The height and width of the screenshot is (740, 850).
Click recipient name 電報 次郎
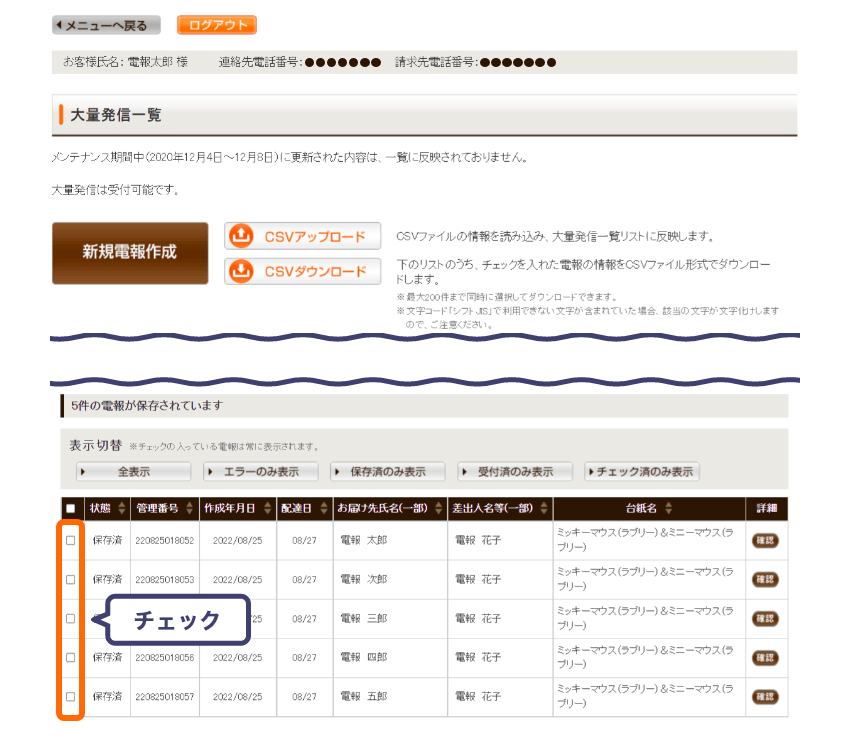coord(364,580)
